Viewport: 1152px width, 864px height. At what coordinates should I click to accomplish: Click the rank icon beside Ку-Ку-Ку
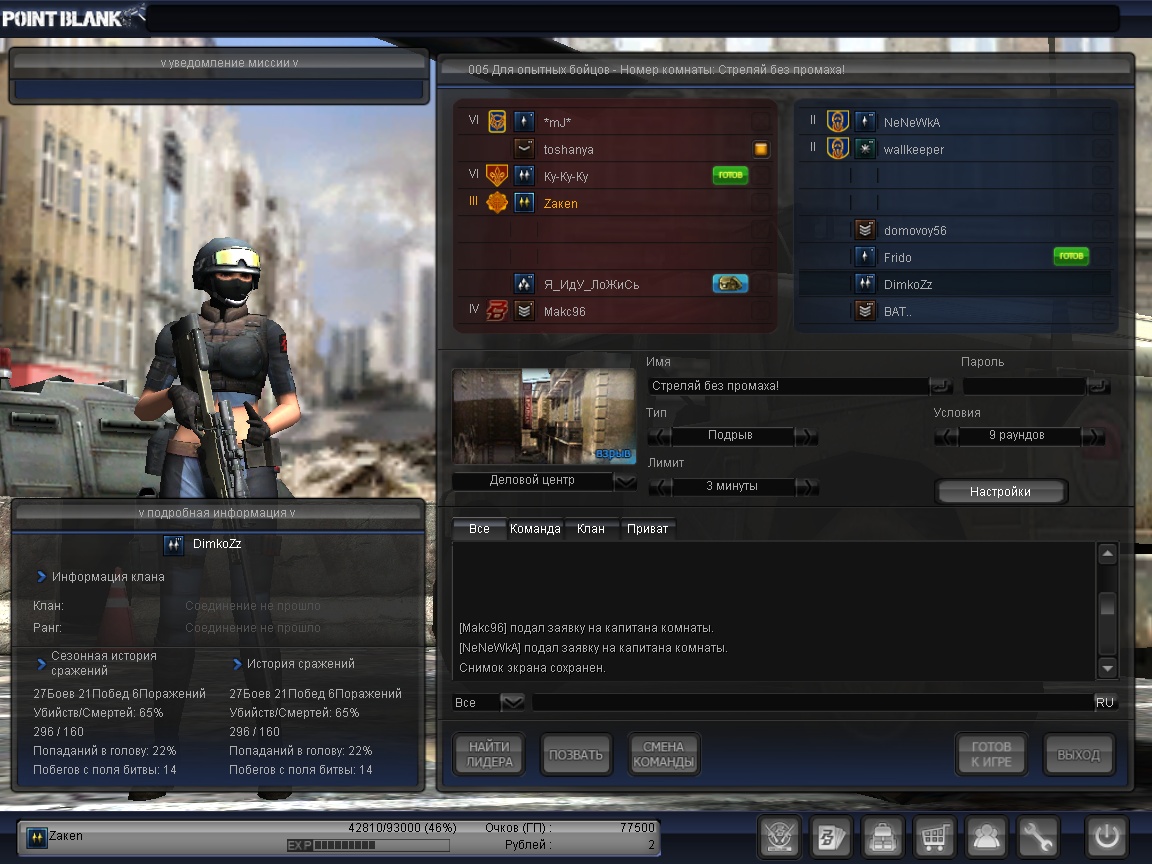pos(524,176)
